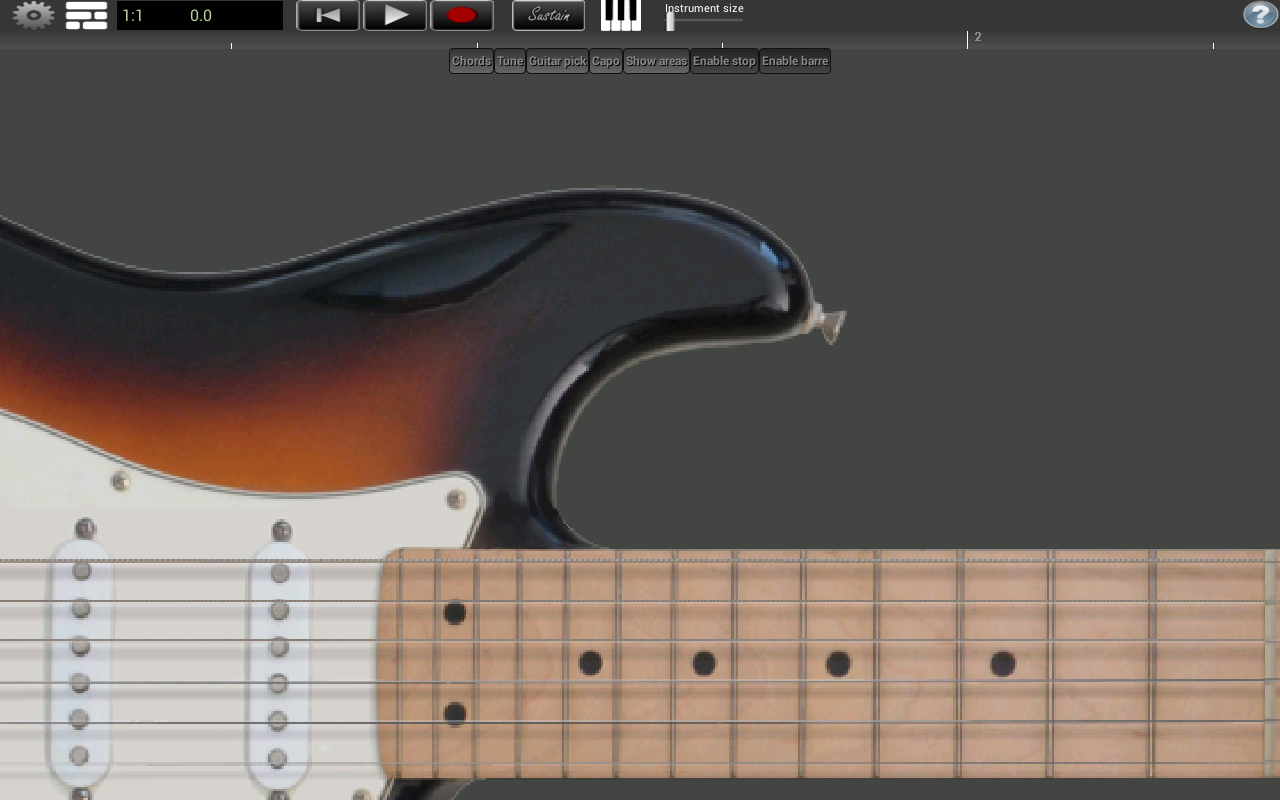Start recording with the record icon
The height and width of the screenshot is (800, 1280).
point(462,15)
